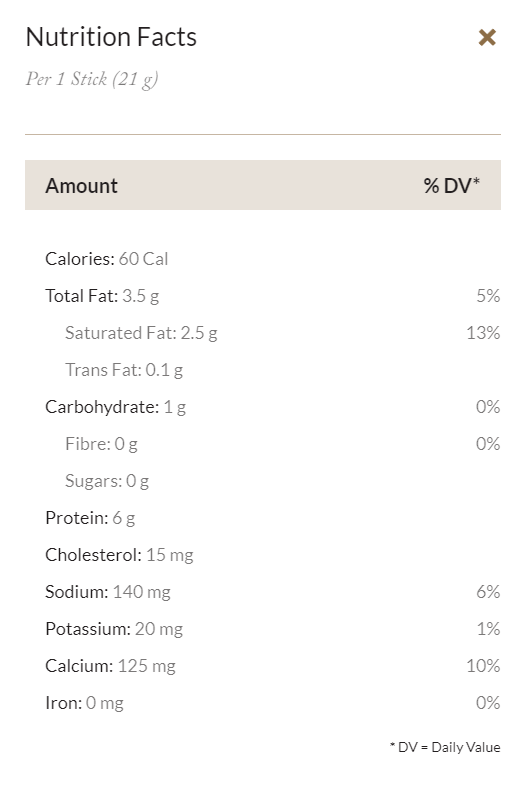Click the Sugars 0 g entry

107,481
